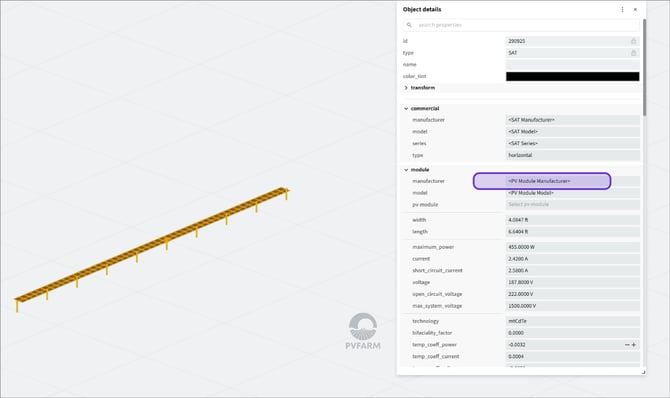Open the Object details kebab menu
670x398 pixels.
[622, 9]
